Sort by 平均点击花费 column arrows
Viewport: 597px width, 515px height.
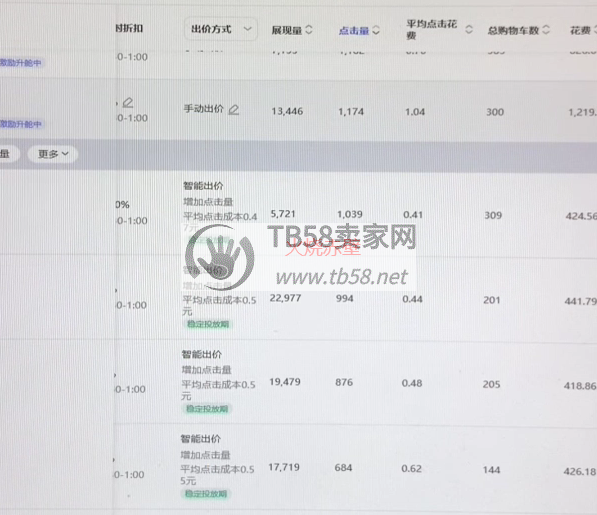[x=469, y=29]
